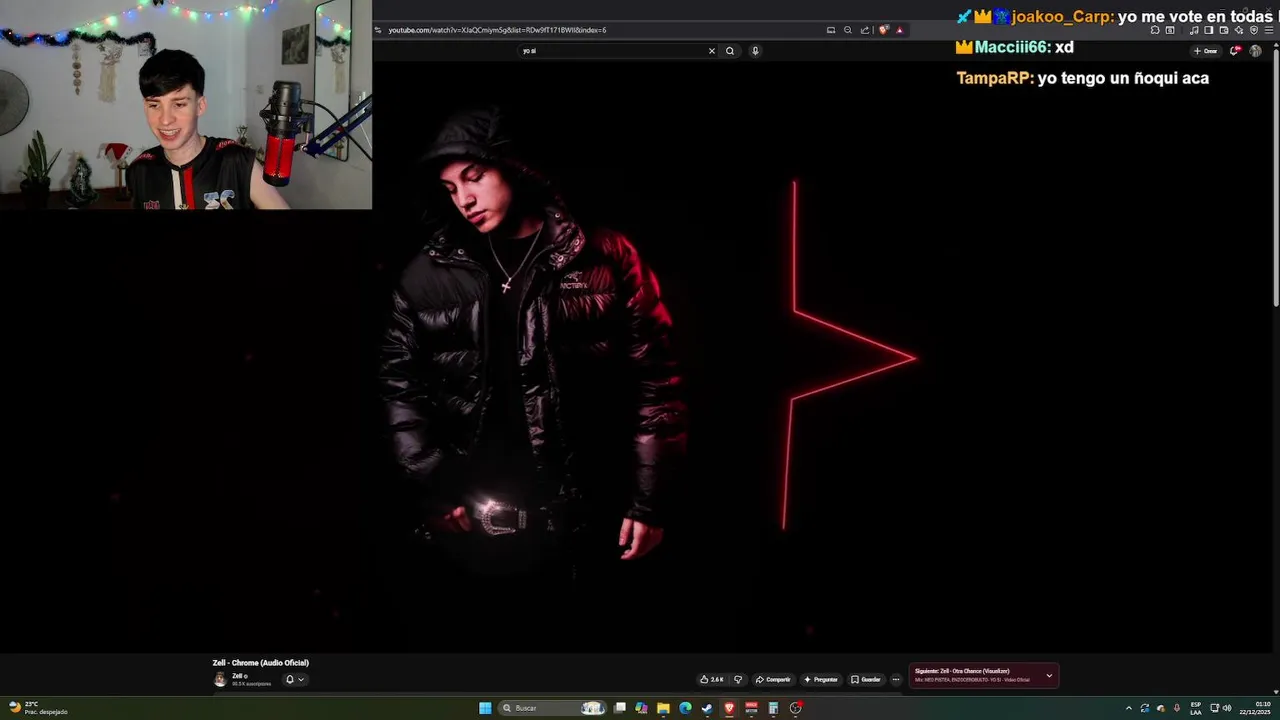Focus the YouTube search input field
The image size is (1280, 720).
[x=612, y=51]
